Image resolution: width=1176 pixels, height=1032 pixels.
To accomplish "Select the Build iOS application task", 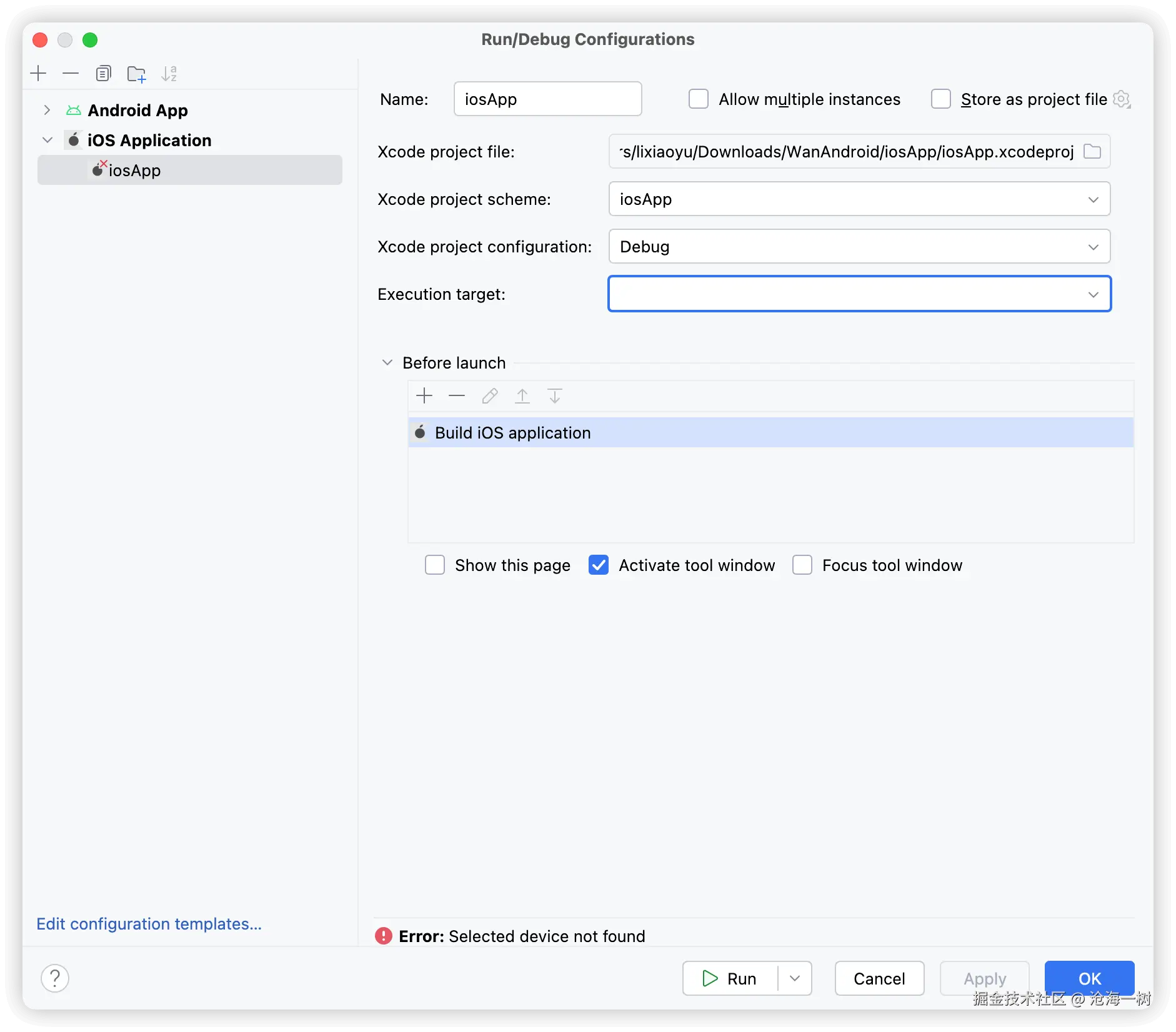I will [x=512, y=433].
